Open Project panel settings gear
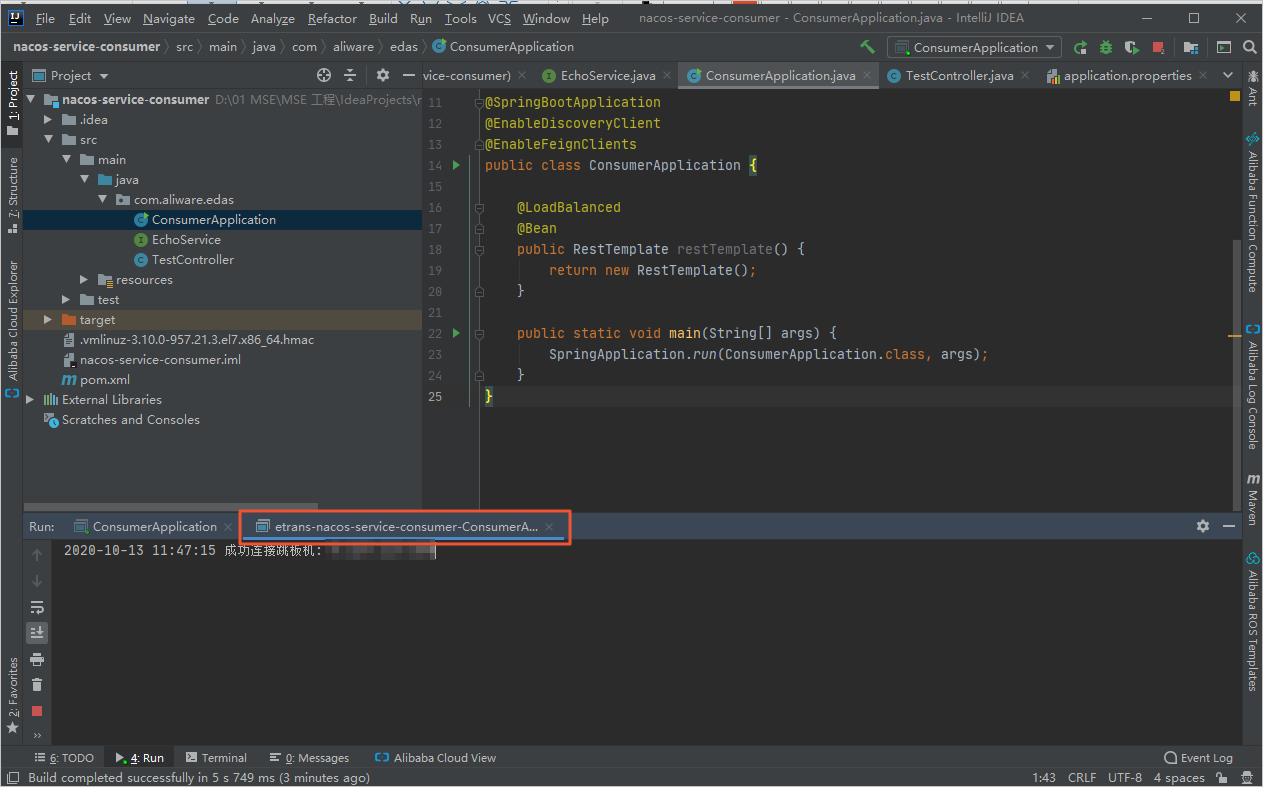This screenshot has width=1263, height=787. (x=382, y=75)
